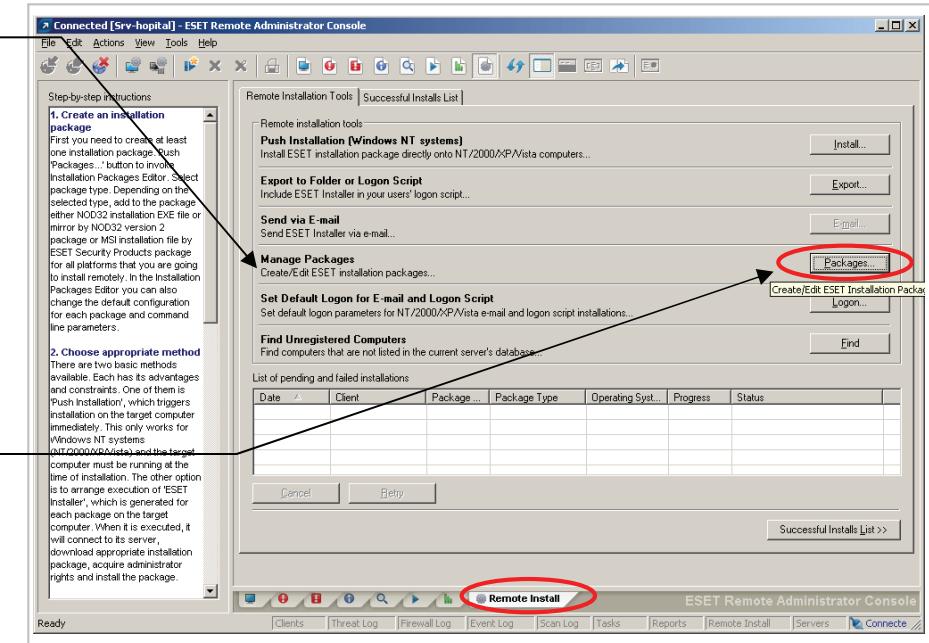Click 'Servers' in the status bar
929x643 pixels.
(812, 623)
